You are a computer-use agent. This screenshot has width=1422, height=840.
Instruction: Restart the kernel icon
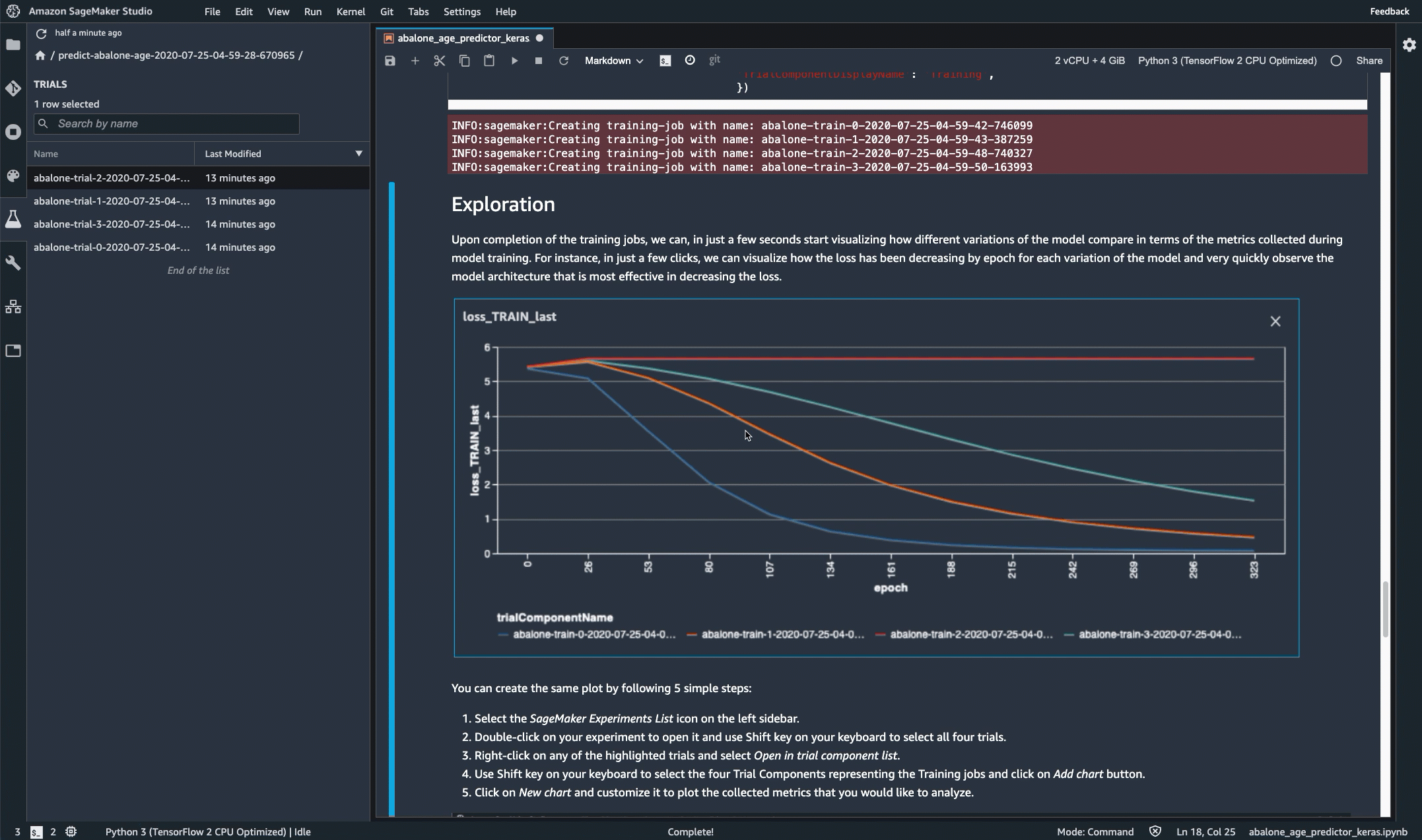pyautogui.click(x=564, y=61)
